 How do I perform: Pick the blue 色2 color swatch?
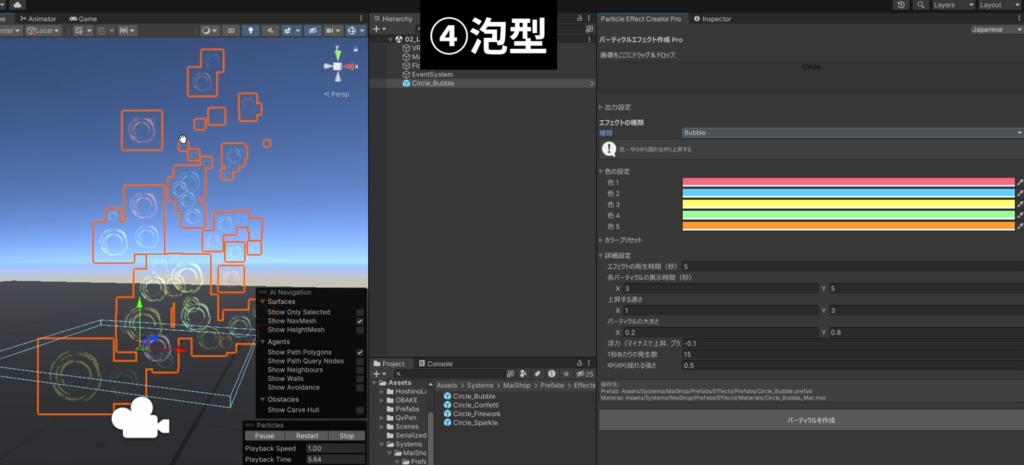pos(848,193)
